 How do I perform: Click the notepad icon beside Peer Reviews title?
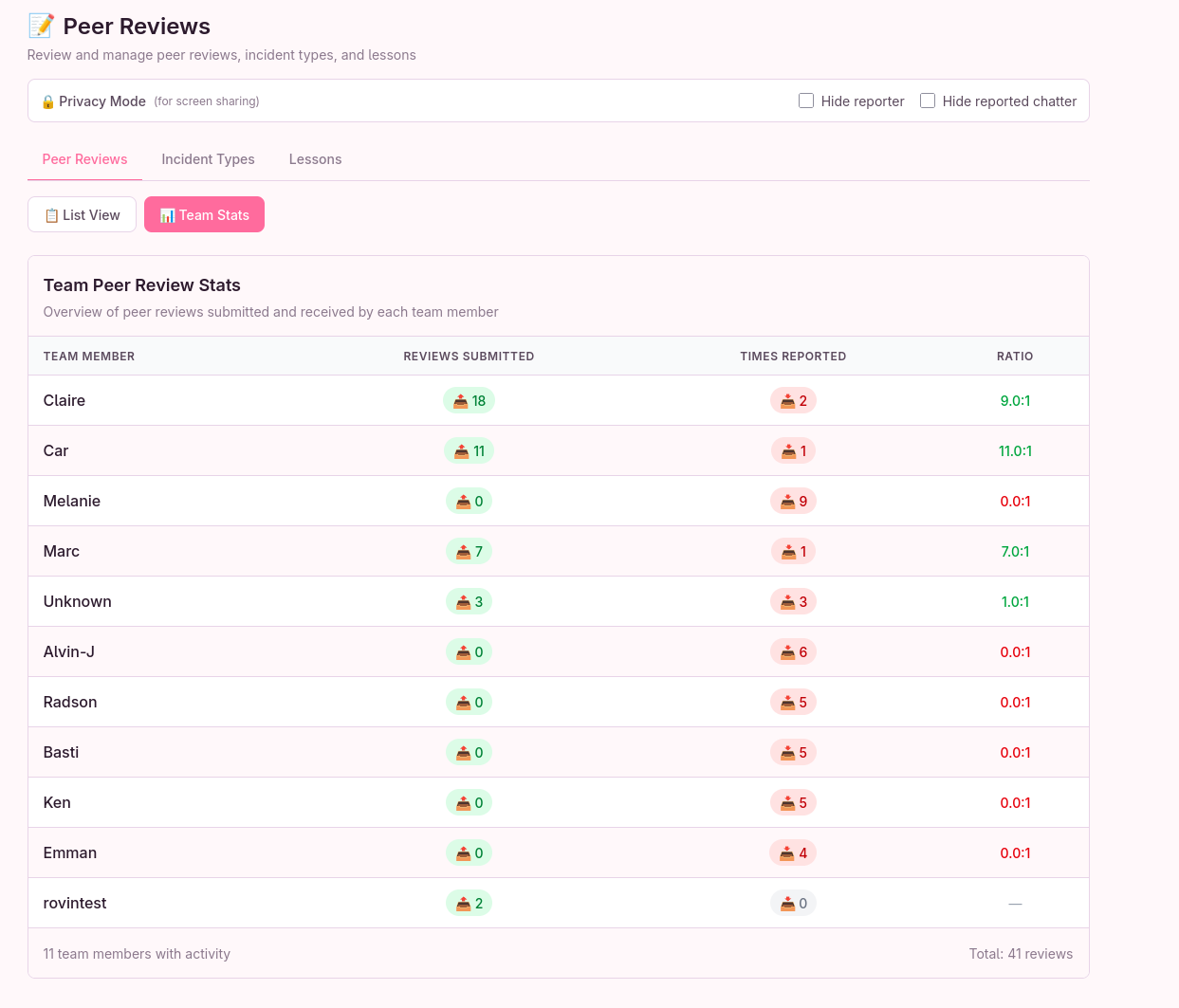point(41,26)
